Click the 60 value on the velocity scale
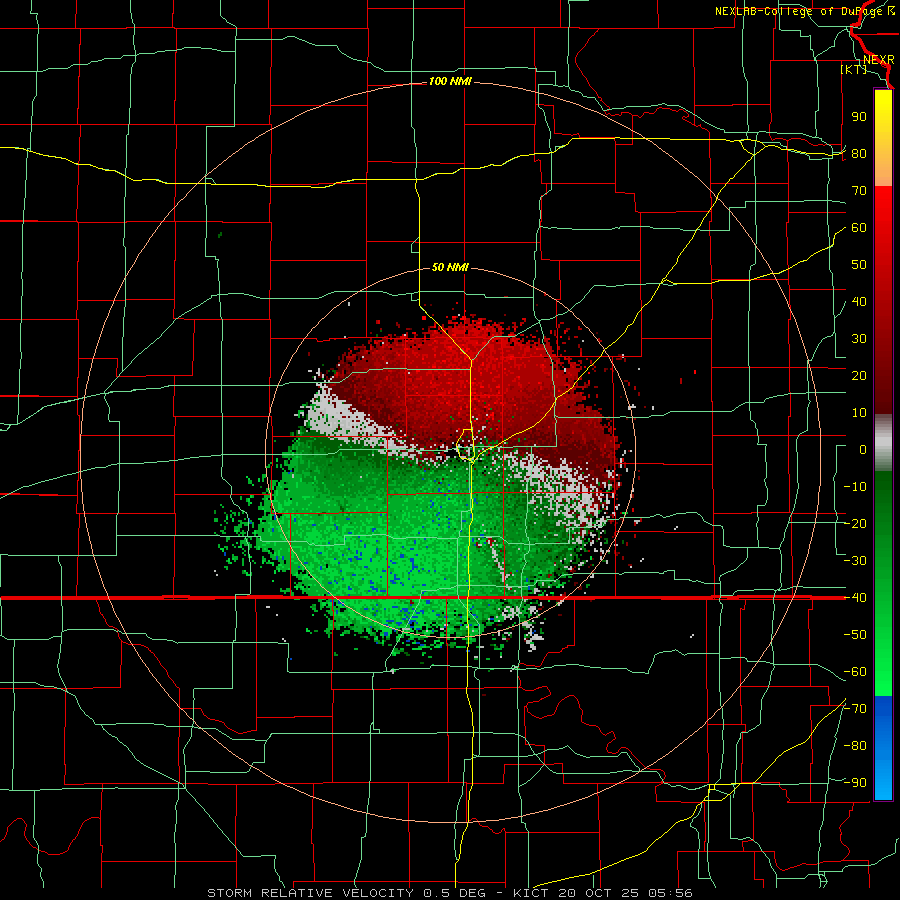The width and height of the screenshot is (900, 900). pos(859,228)
